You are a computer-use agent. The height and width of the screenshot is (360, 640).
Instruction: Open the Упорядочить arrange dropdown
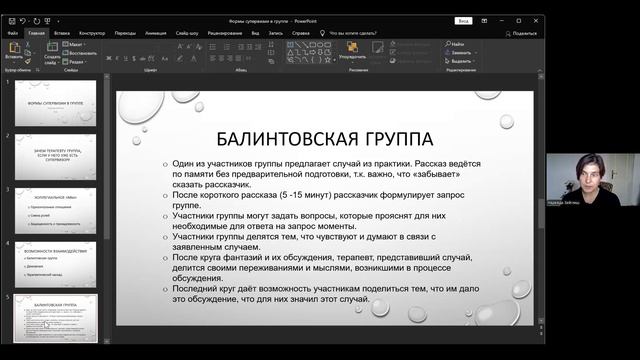click(352, 51)
